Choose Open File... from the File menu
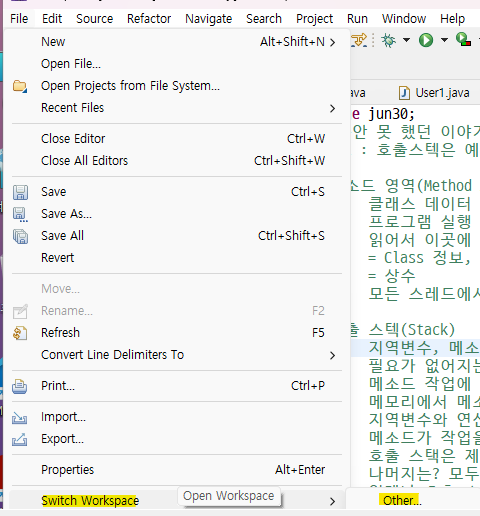 coord(177,64)
